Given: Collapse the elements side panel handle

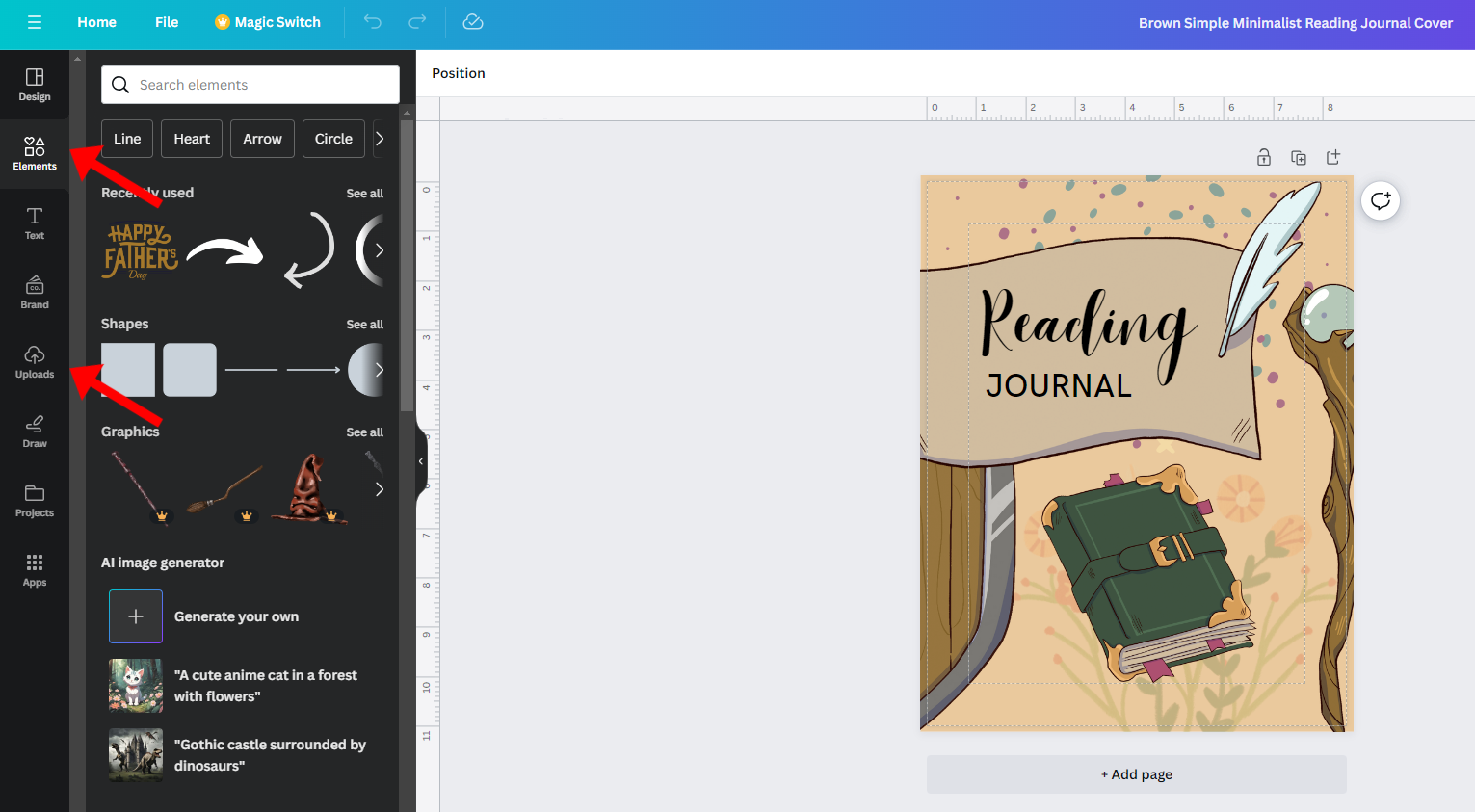Looking at the screenshot, I should coord(421,461).
